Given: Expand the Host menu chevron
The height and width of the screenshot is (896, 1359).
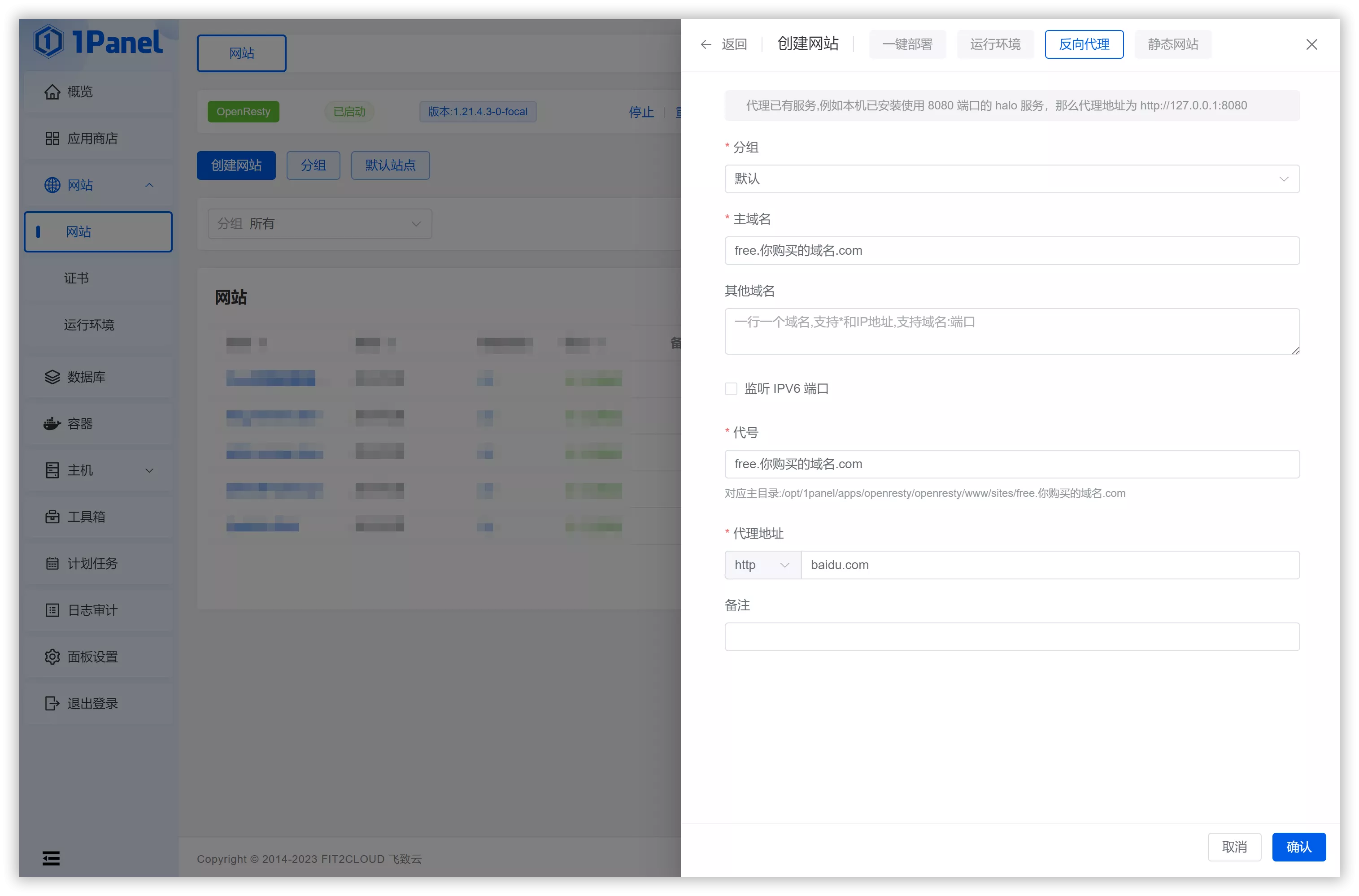Looking at the screenshot, I should pos(149,470).
